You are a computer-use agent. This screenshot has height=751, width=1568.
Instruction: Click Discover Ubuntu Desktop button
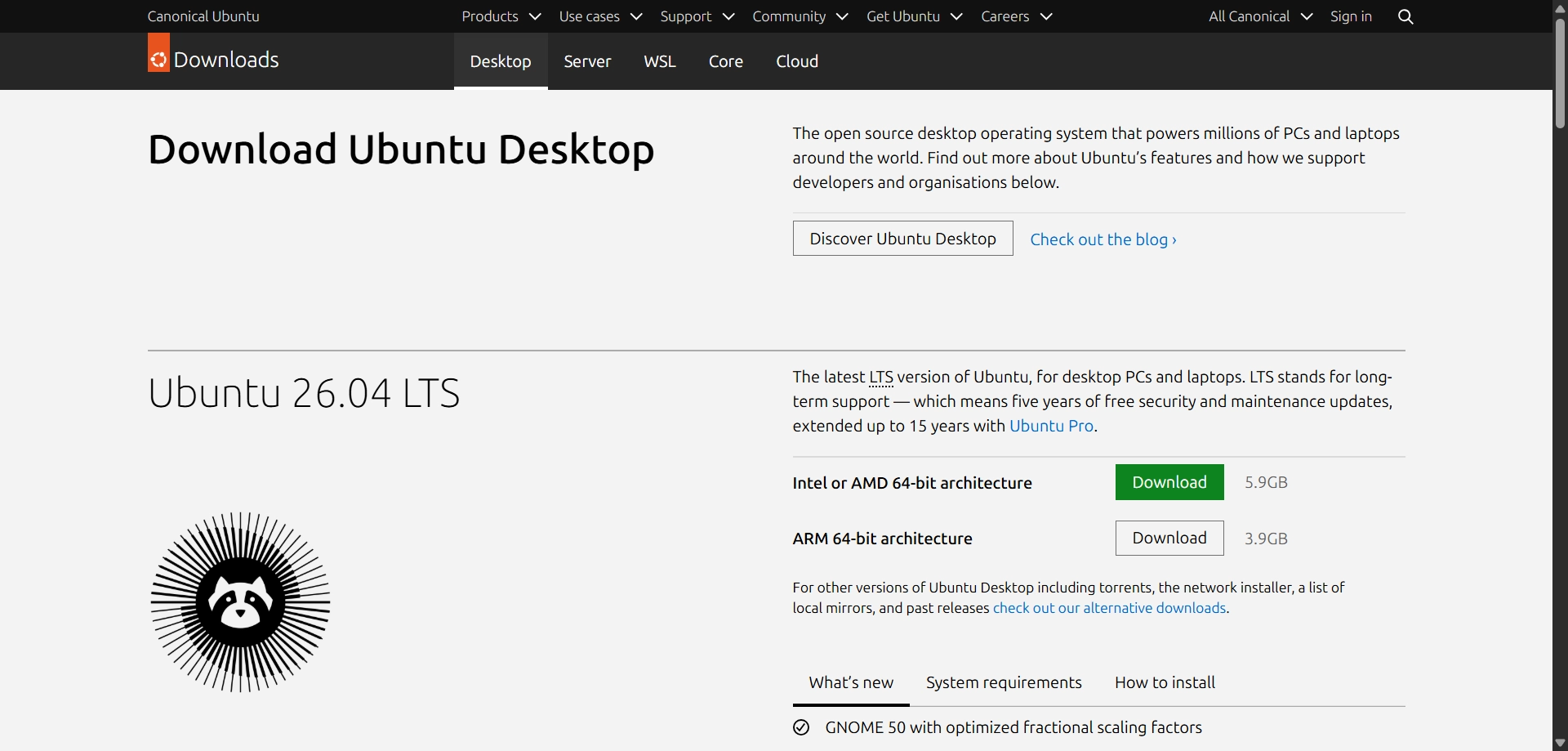pos(902,238)
